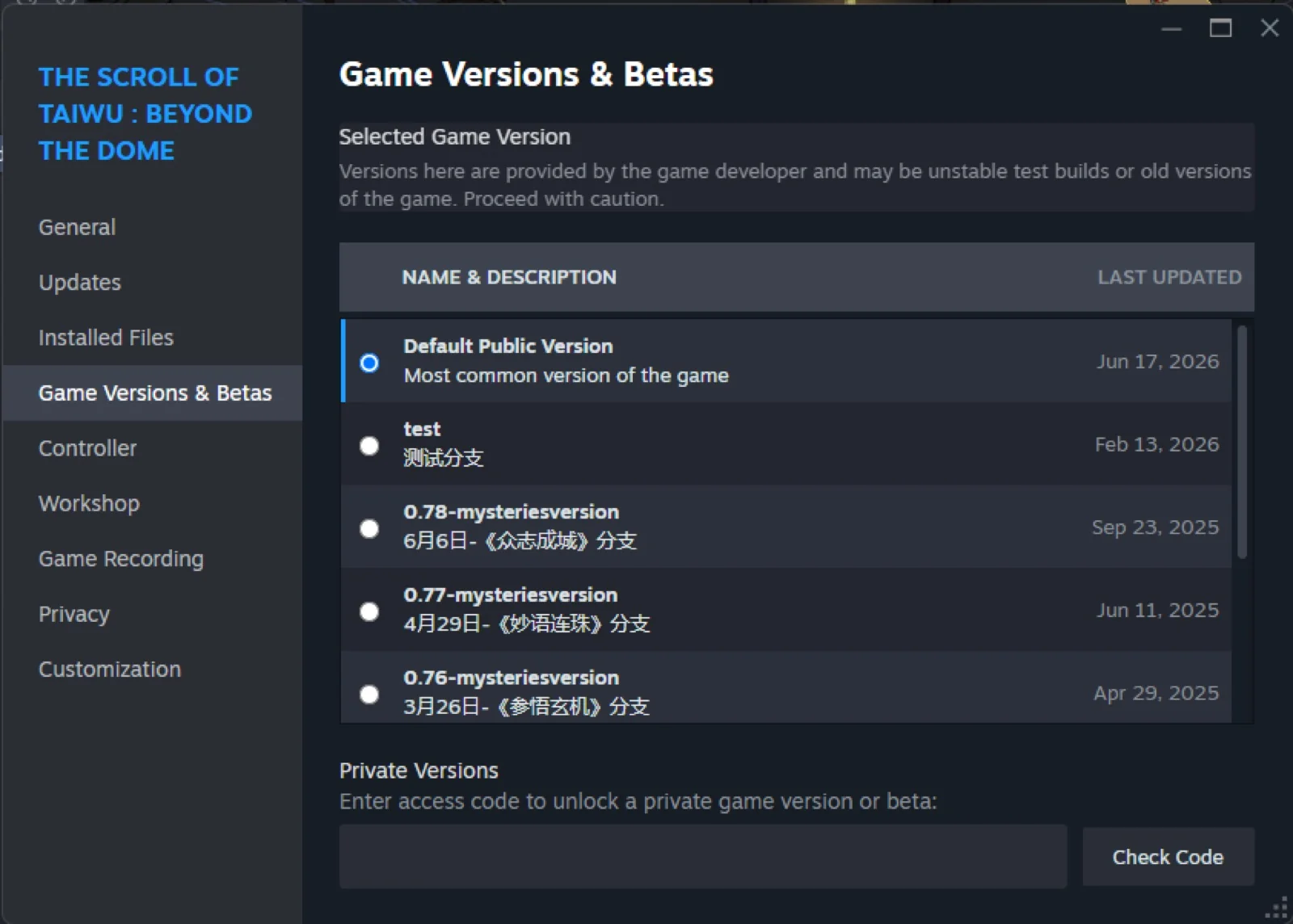Click the versions list vertical scrollbar
Screen dimensions: 1293x924
click(1242, 442)
